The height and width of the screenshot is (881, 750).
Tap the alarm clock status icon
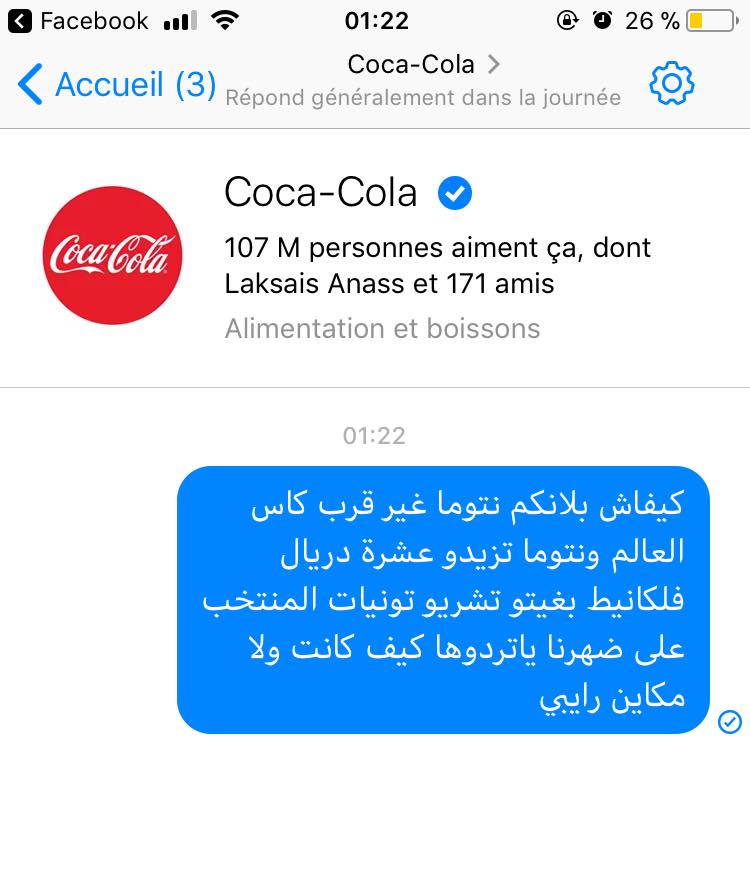602,21
